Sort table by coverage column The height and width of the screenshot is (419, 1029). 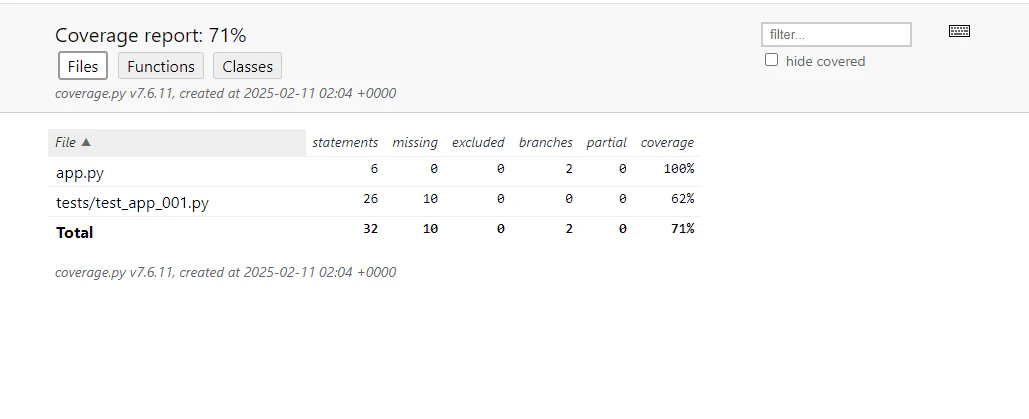click(667, 143)
